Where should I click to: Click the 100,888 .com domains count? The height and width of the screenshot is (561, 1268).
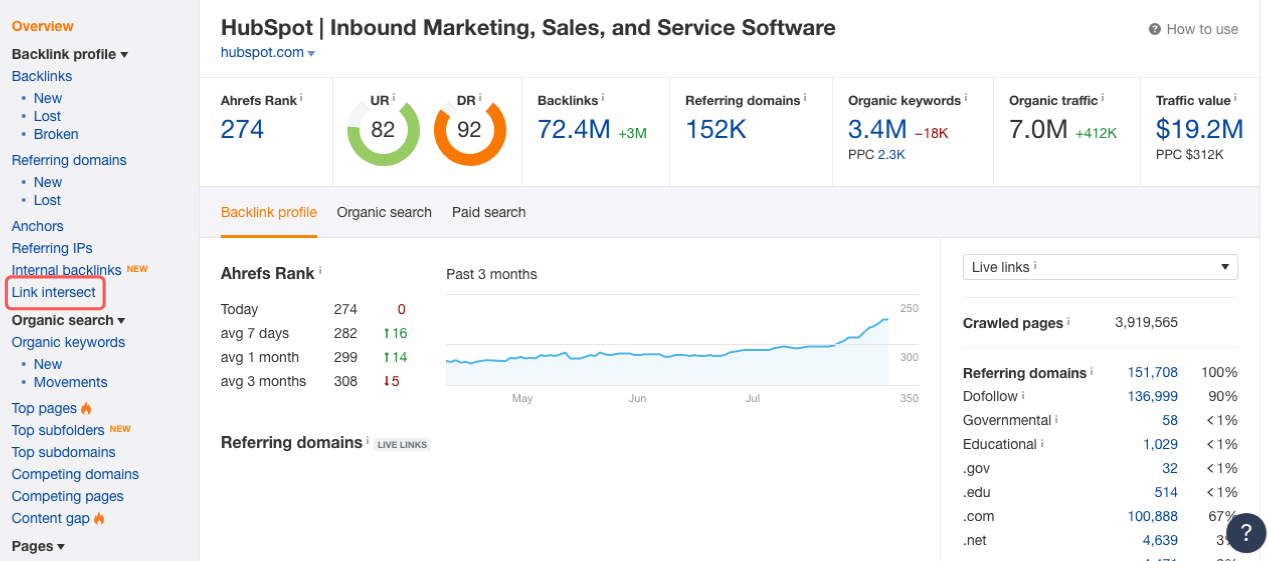[1153, 516]
